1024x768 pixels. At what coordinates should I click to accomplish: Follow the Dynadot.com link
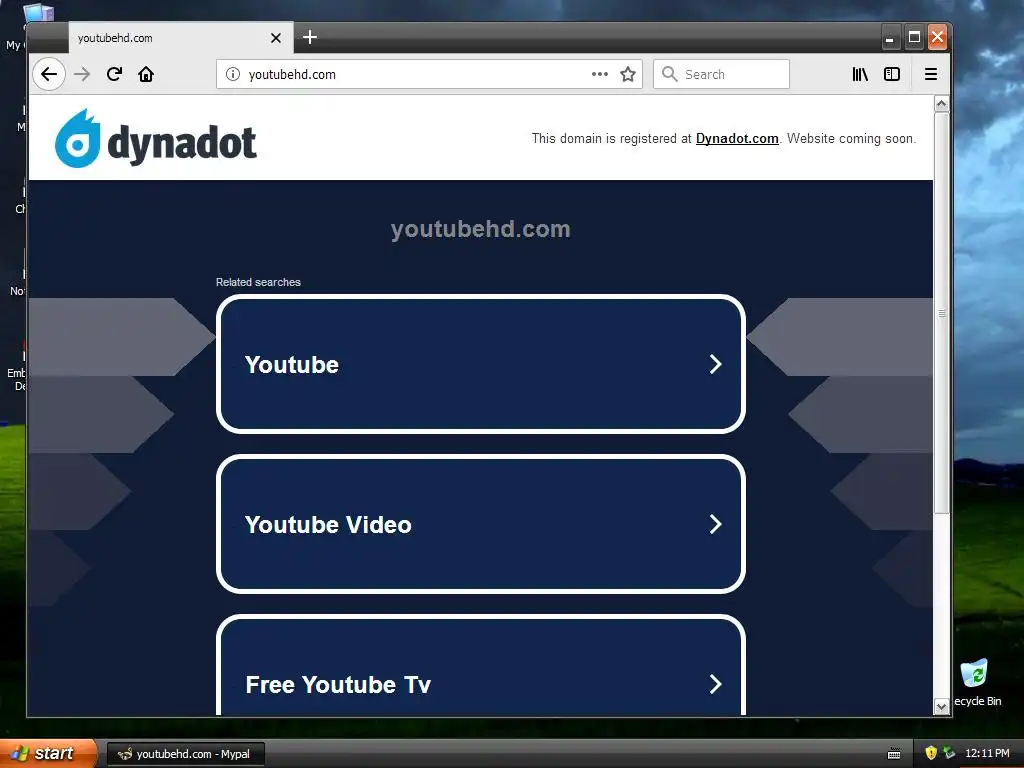coord(737,138)
